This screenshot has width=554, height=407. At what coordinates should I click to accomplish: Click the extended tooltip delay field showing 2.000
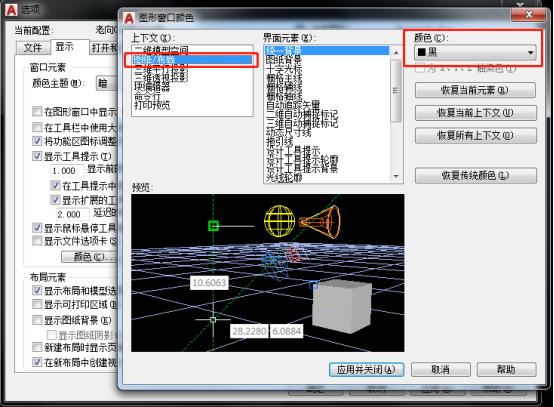pyautogui.click(x=72, y=214)
